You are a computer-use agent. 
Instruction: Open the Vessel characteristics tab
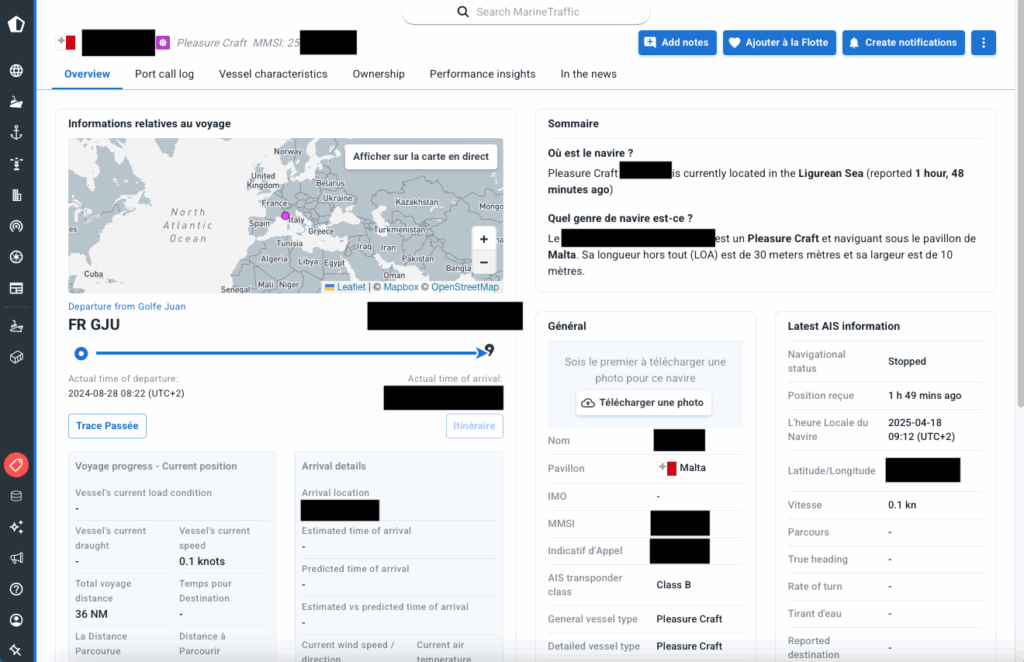(x=273, y=74)
